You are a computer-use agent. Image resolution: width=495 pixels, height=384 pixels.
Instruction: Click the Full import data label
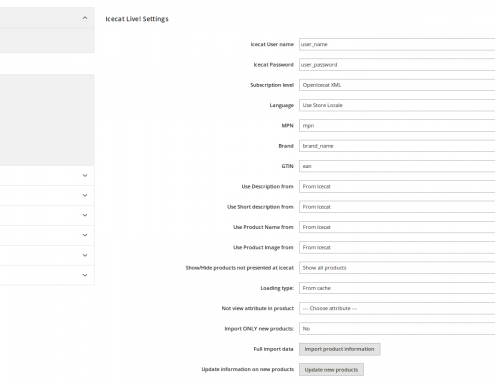273,349
